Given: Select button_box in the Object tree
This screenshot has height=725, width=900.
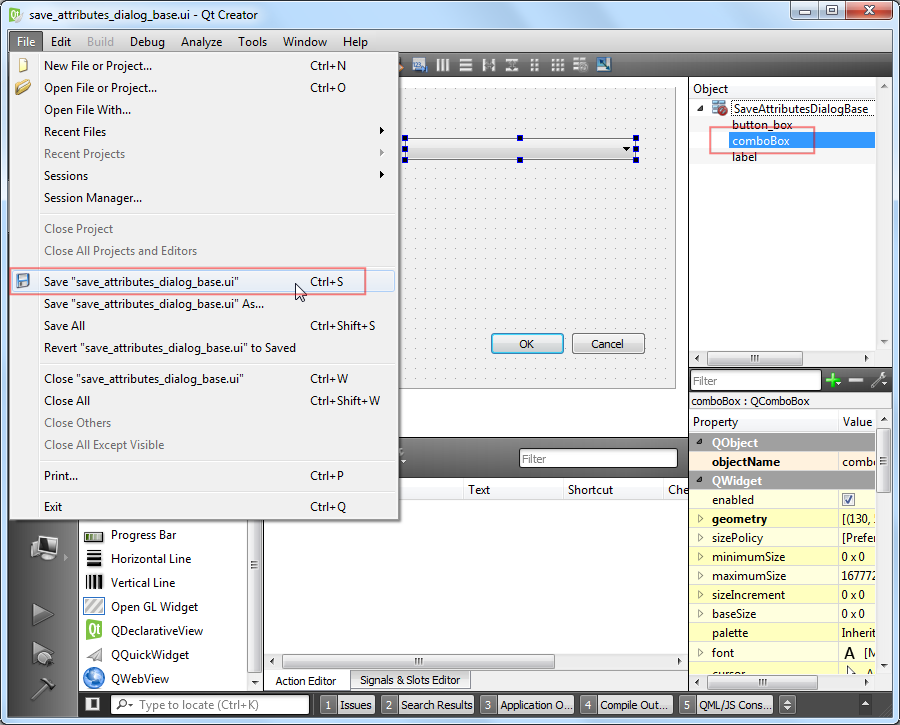Looking at the screenshot, I should [x=762, y=125].
